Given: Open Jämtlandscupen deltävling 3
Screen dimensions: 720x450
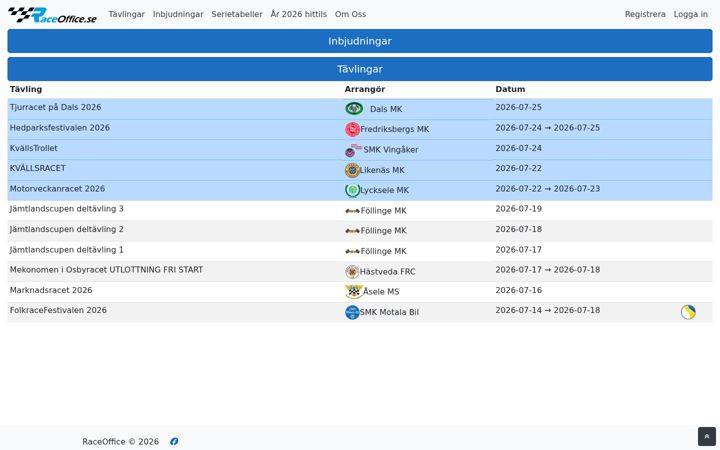Looking at the screenshot, I should coord(67,209).
